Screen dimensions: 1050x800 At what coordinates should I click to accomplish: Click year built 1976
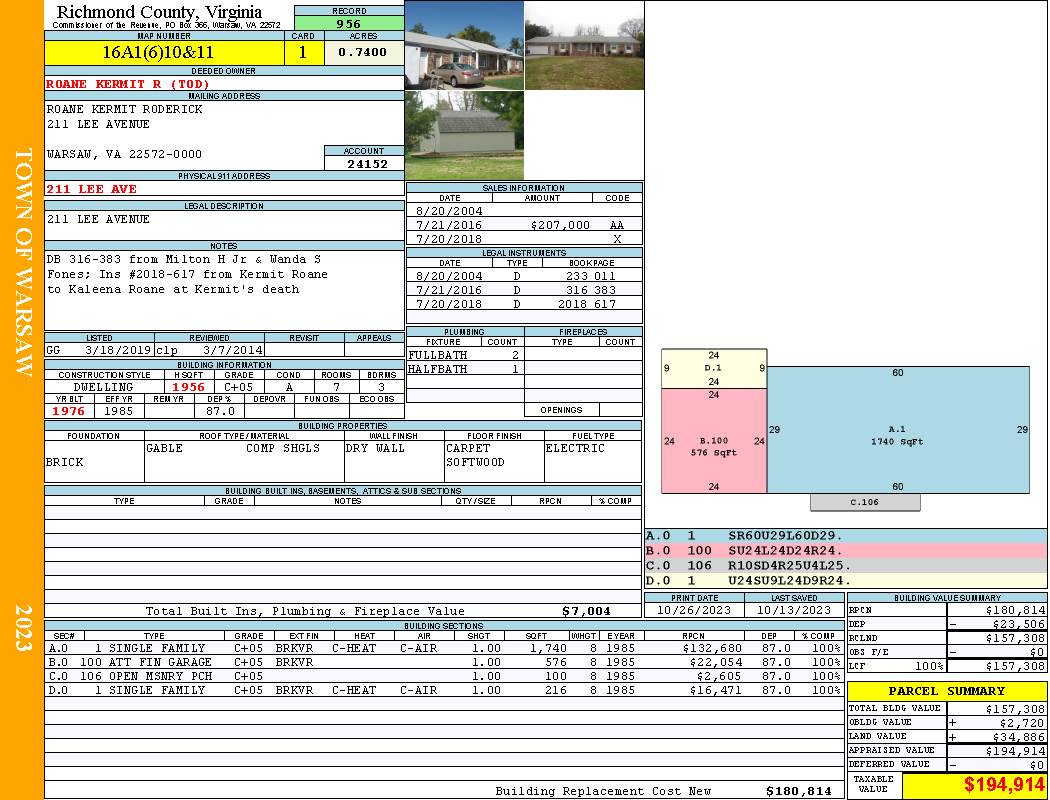coord(69,411)
